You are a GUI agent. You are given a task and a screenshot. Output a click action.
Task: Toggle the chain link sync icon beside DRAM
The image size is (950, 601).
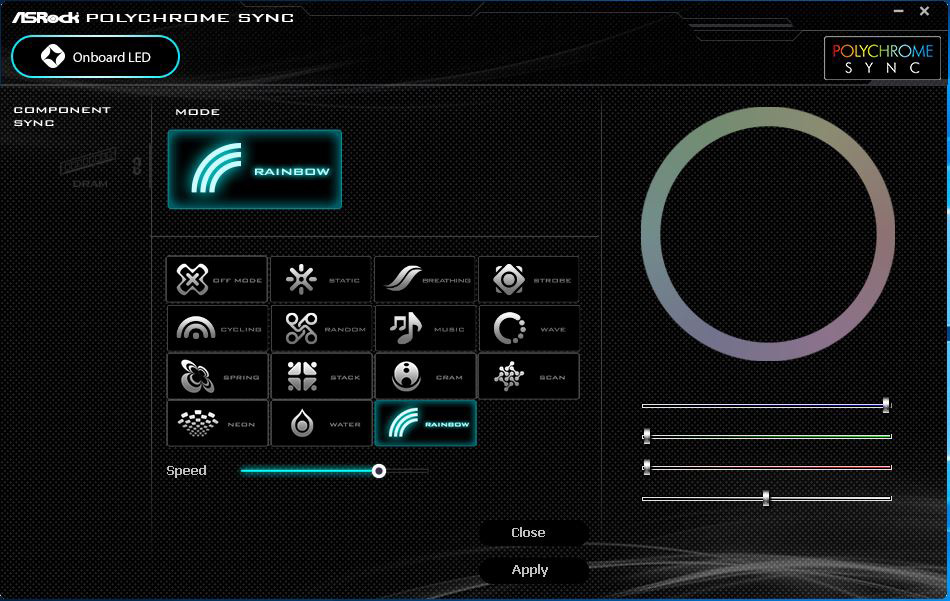(137, 165)
